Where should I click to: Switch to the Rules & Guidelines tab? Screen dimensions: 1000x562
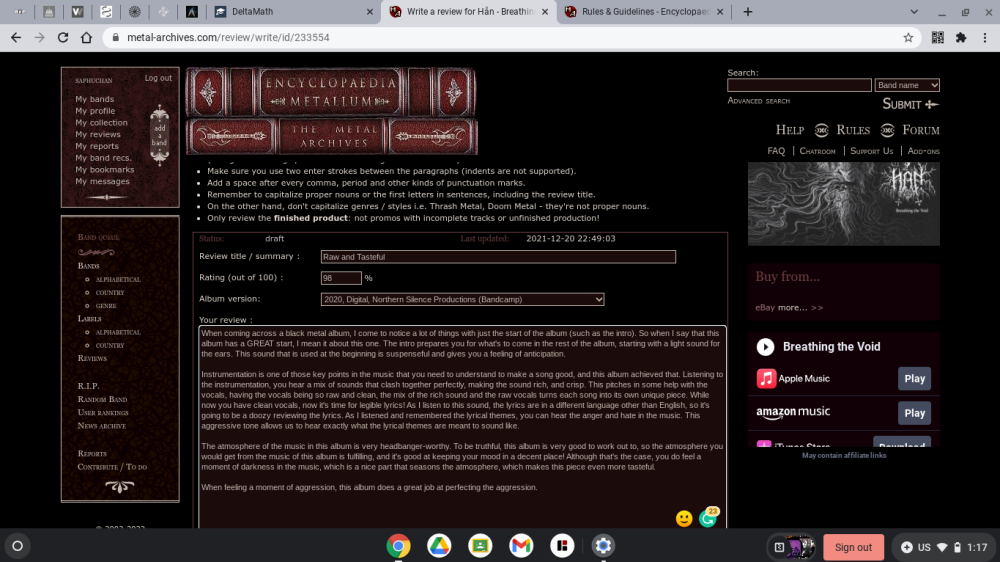pyautogui.click(x=644, y=11)
